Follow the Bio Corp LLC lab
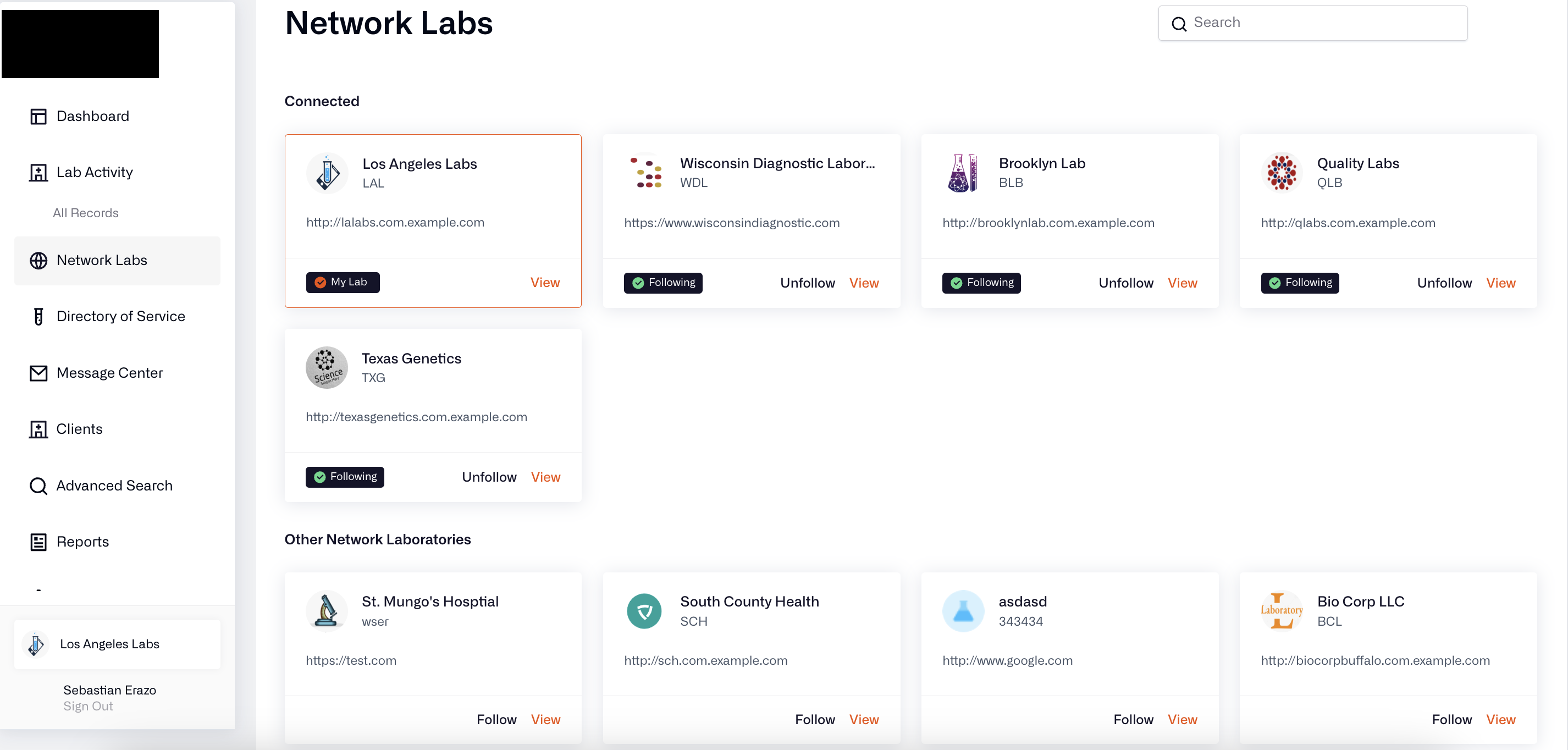 pos(1452,719)
